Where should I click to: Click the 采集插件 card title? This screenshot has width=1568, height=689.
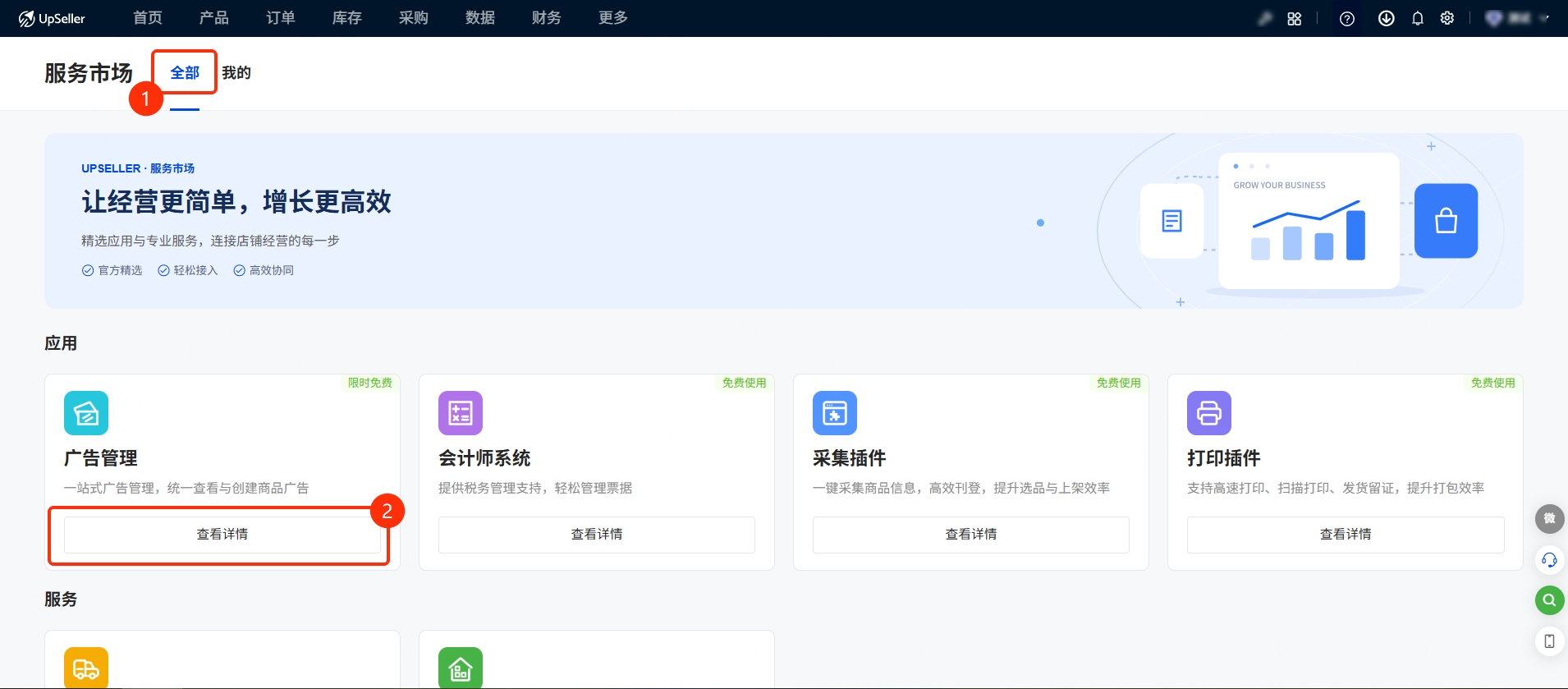tap(850, 458)
